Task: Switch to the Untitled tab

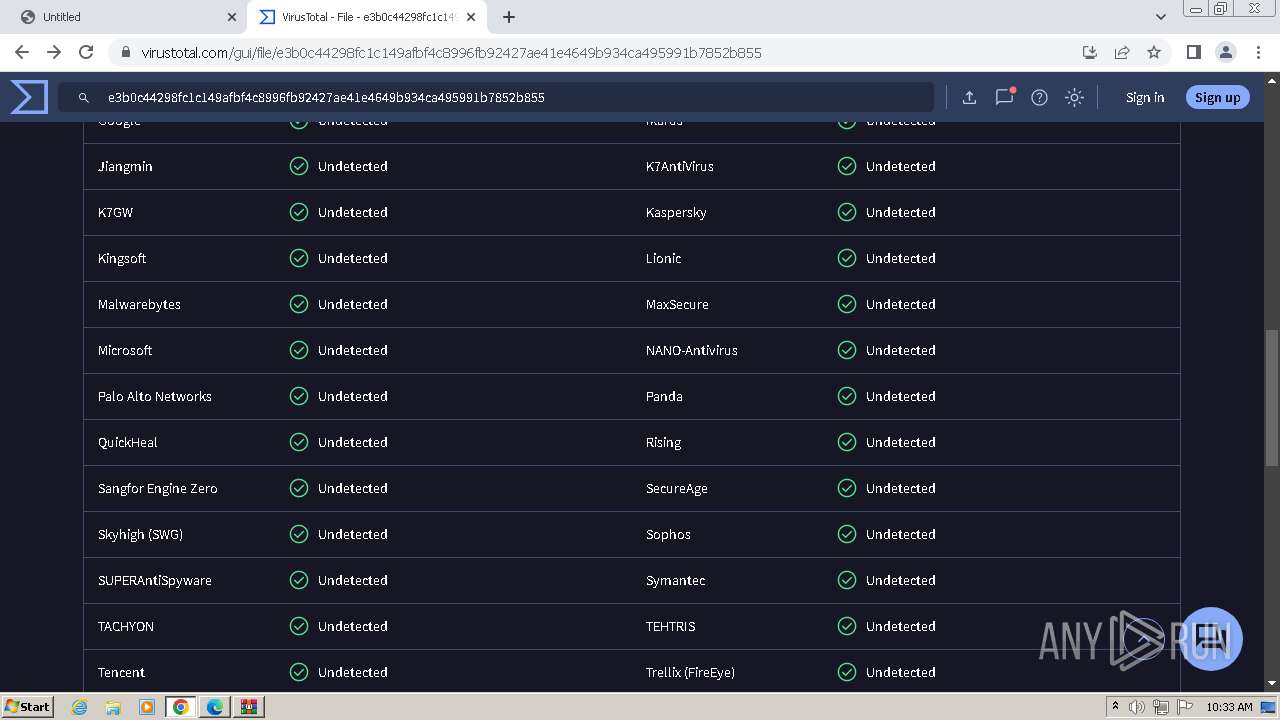Action: (x=124, y=17)
